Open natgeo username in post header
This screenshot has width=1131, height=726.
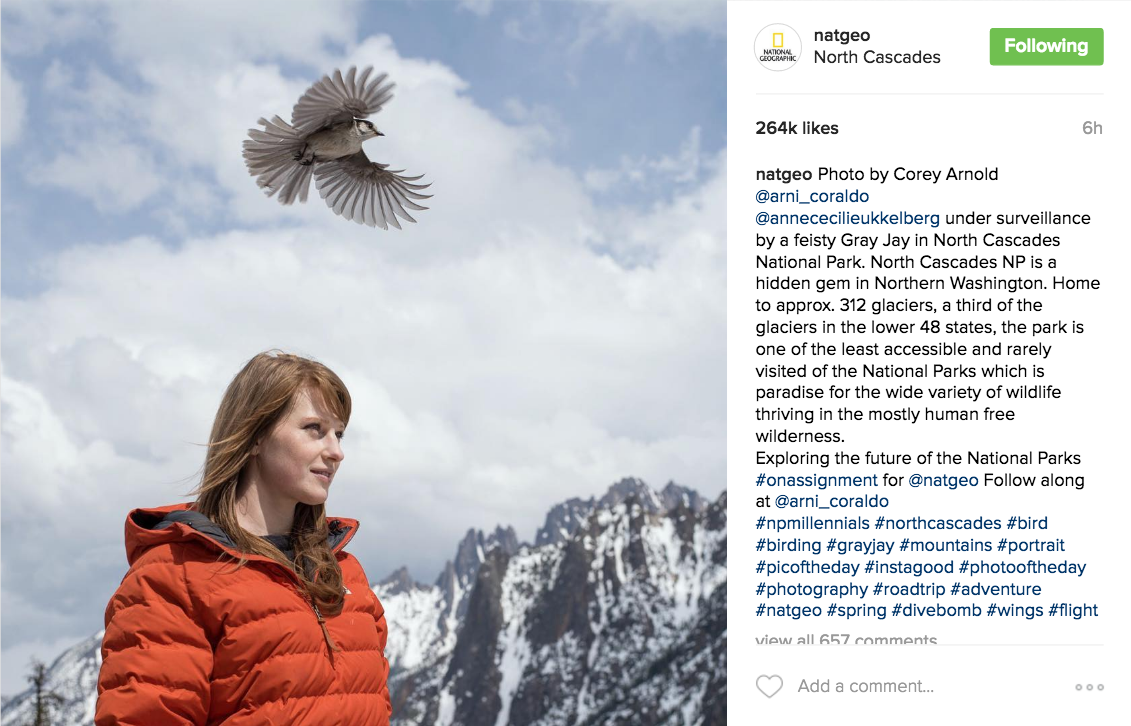(842, 35)
